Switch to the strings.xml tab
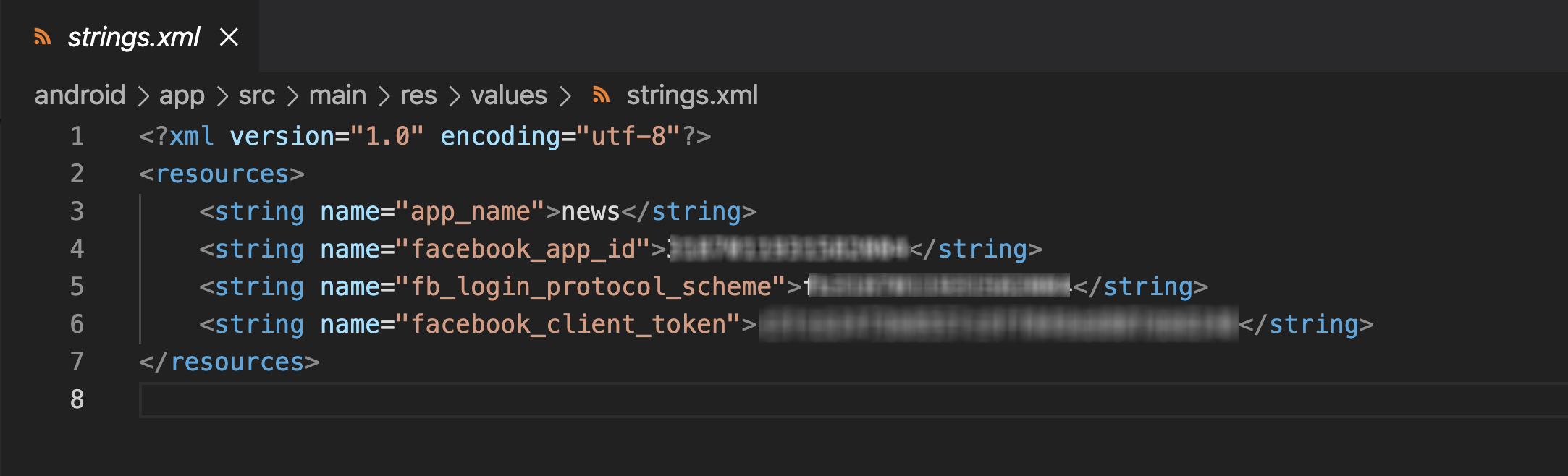Screen dimensions: 1568x476 click(x=134, y=38)
